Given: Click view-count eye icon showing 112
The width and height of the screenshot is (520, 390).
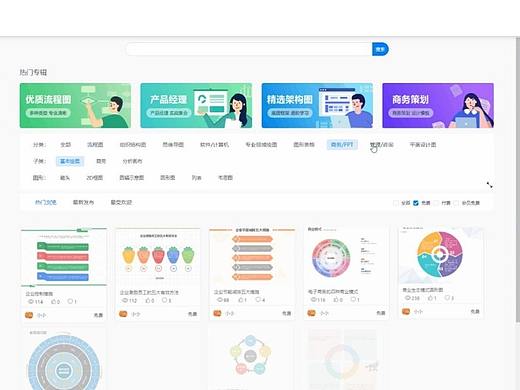Looking at the screenshot, I should click(x=125, y=300).
